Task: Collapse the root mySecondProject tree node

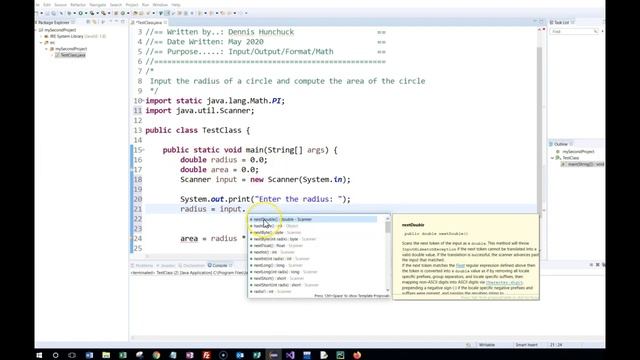Action: coord(36,30)
